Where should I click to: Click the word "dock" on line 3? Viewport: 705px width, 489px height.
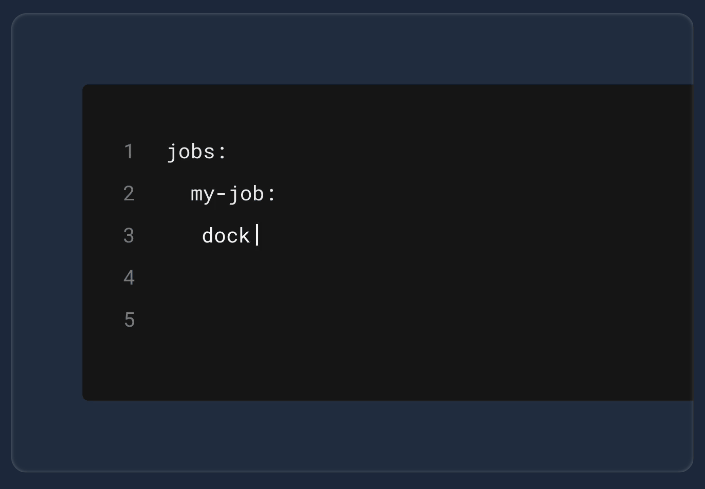coord(226,236)
